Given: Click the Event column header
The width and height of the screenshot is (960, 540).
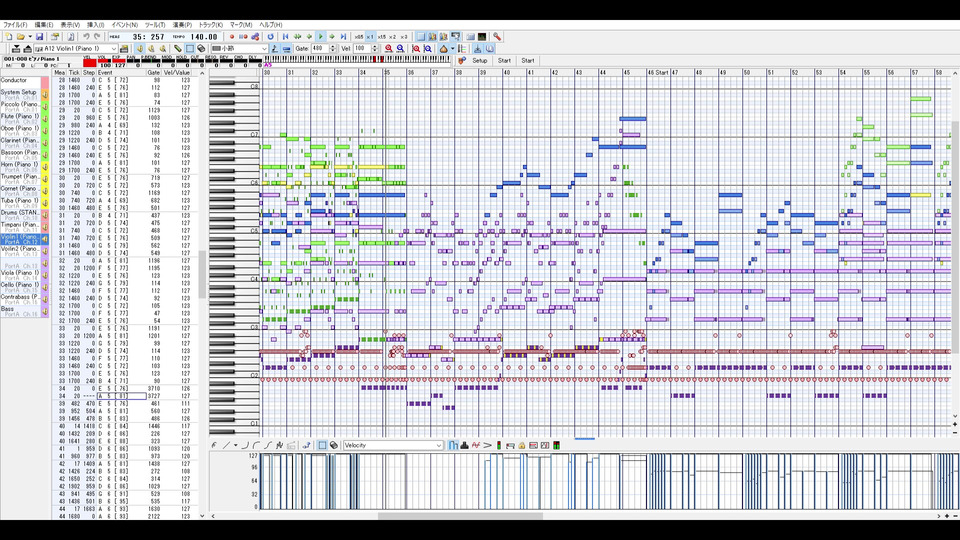Looking at the screenshot, I should pyautogui.click(x=122, y=73).
